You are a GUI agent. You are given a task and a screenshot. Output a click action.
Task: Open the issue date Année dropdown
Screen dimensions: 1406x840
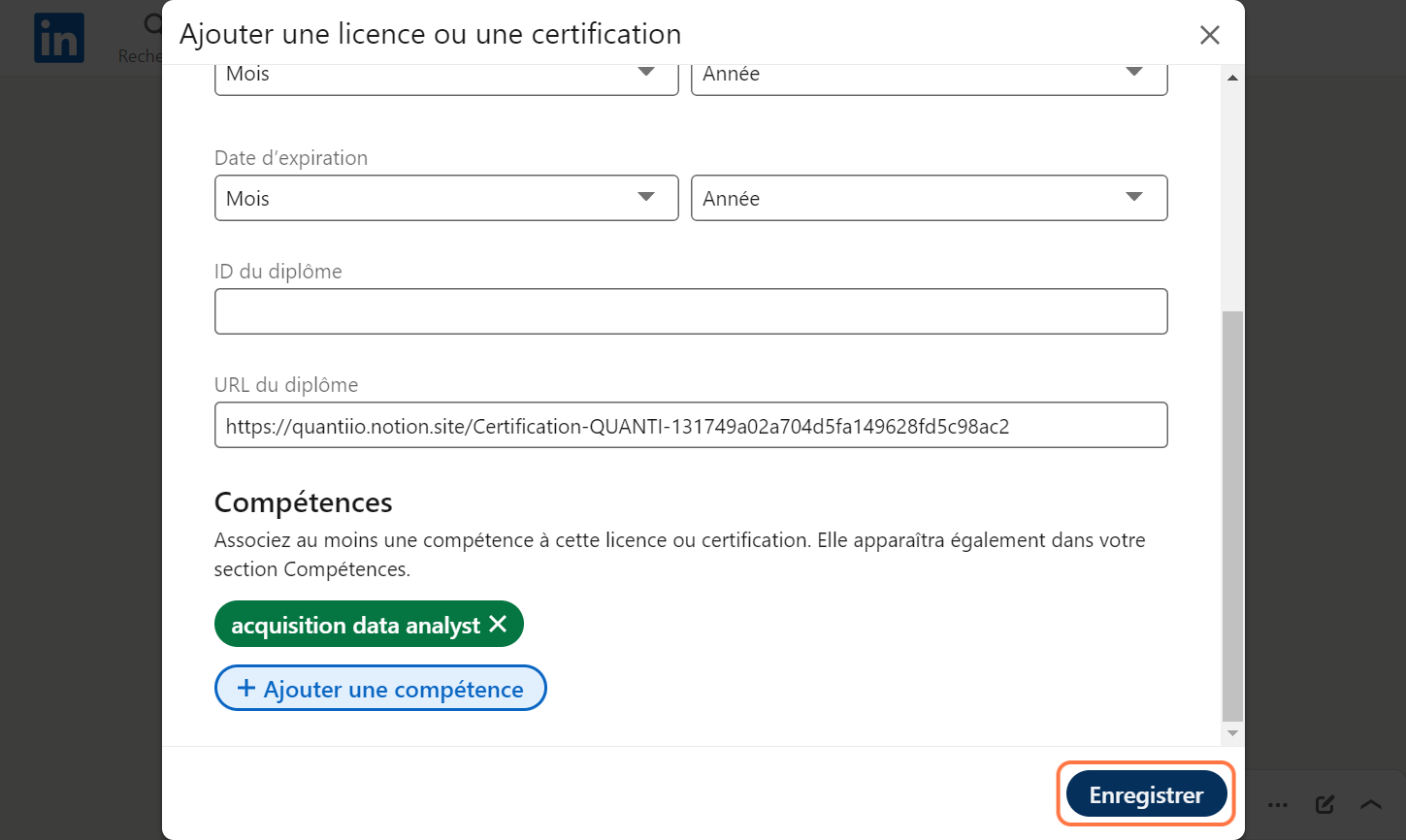(929, 79)
